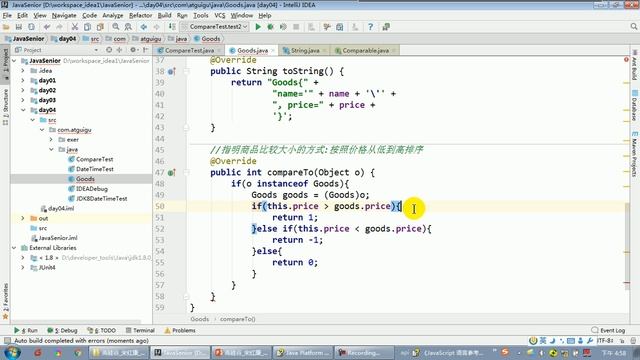
Task: Collapse the day04 module
Action: pos(23,110)
